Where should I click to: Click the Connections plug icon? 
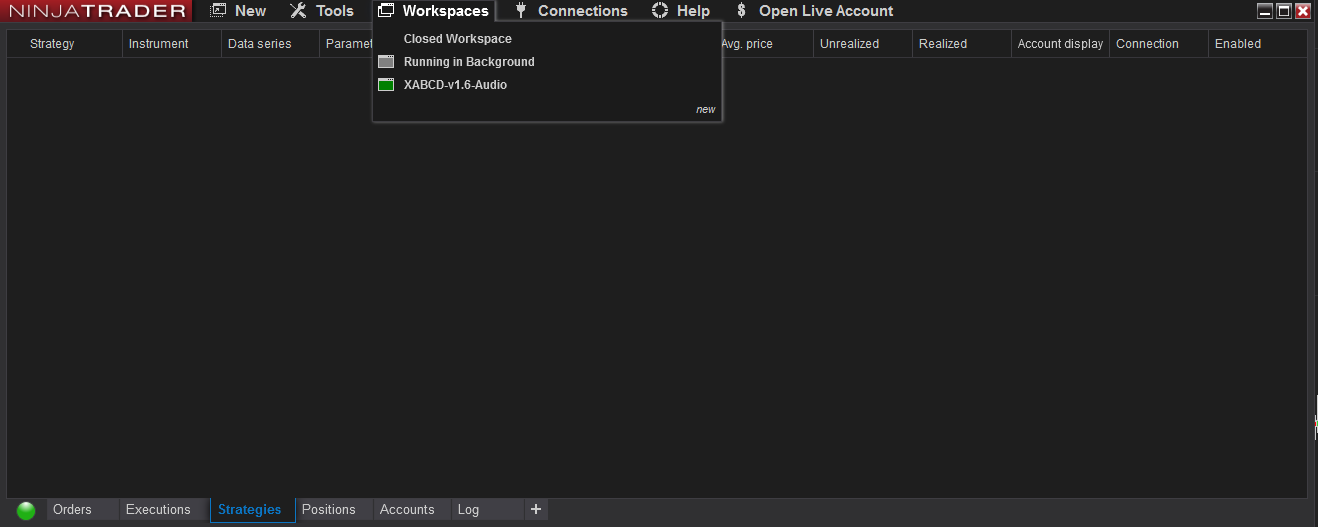[x=520, y=11]
